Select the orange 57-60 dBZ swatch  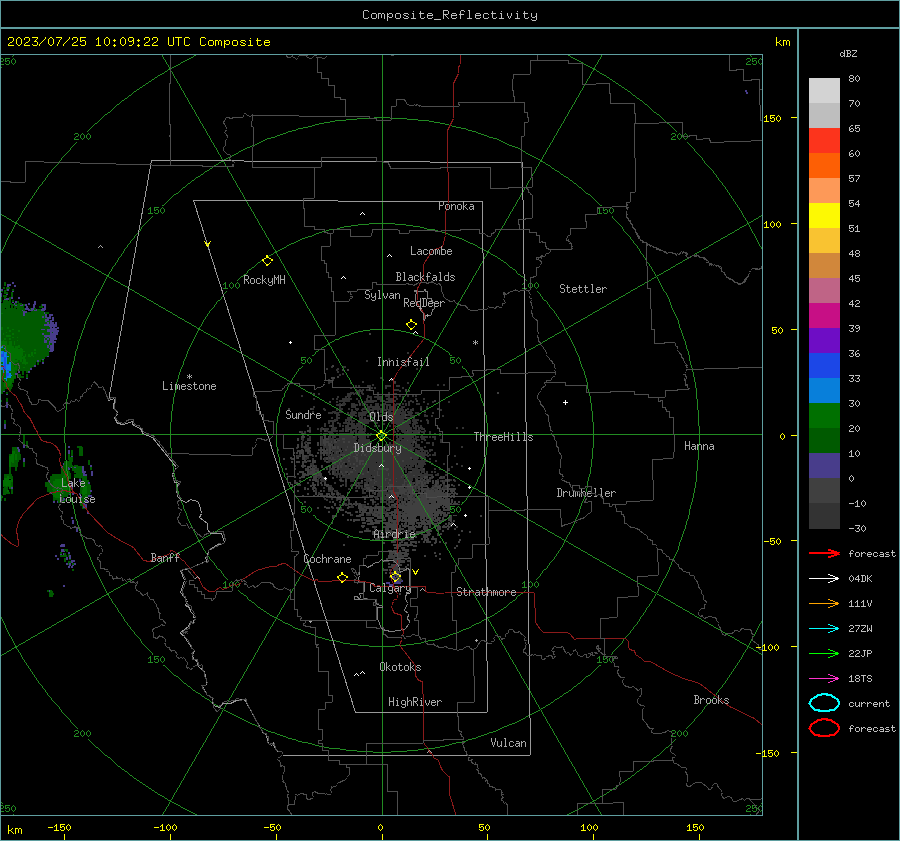pos(824,165)
